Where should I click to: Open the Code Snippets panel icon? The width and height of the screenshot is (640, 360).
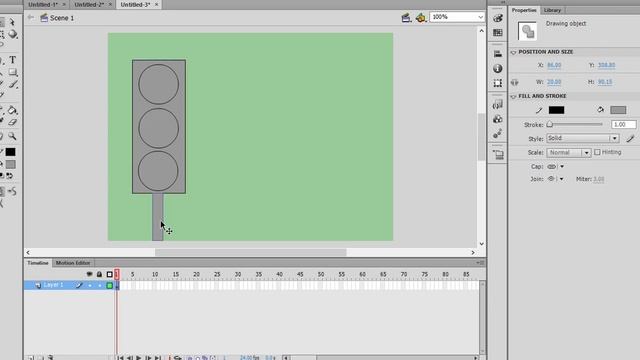click(x=498, y=104)
